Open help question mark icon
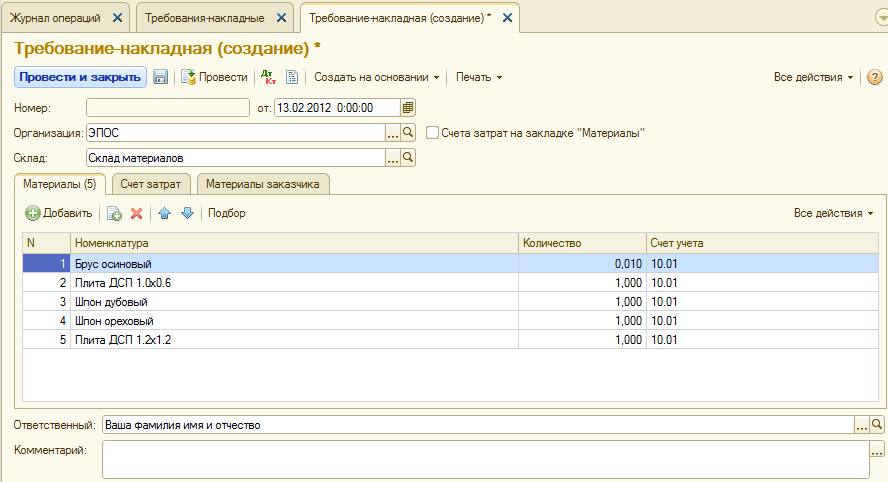Screen dimensions: 888x482 [874, 77]
